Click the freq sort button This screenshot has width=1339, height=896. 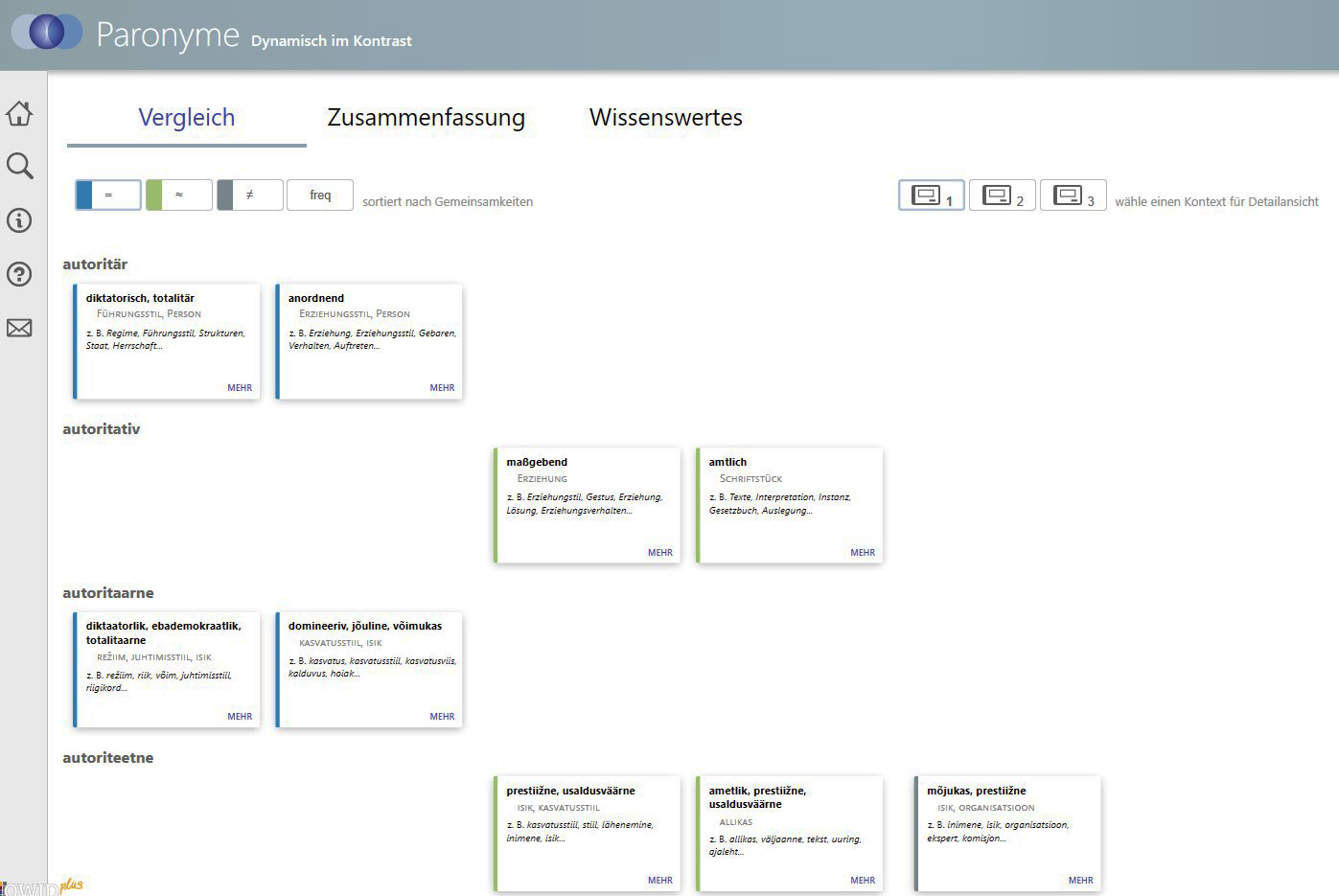tap(320, 195)
